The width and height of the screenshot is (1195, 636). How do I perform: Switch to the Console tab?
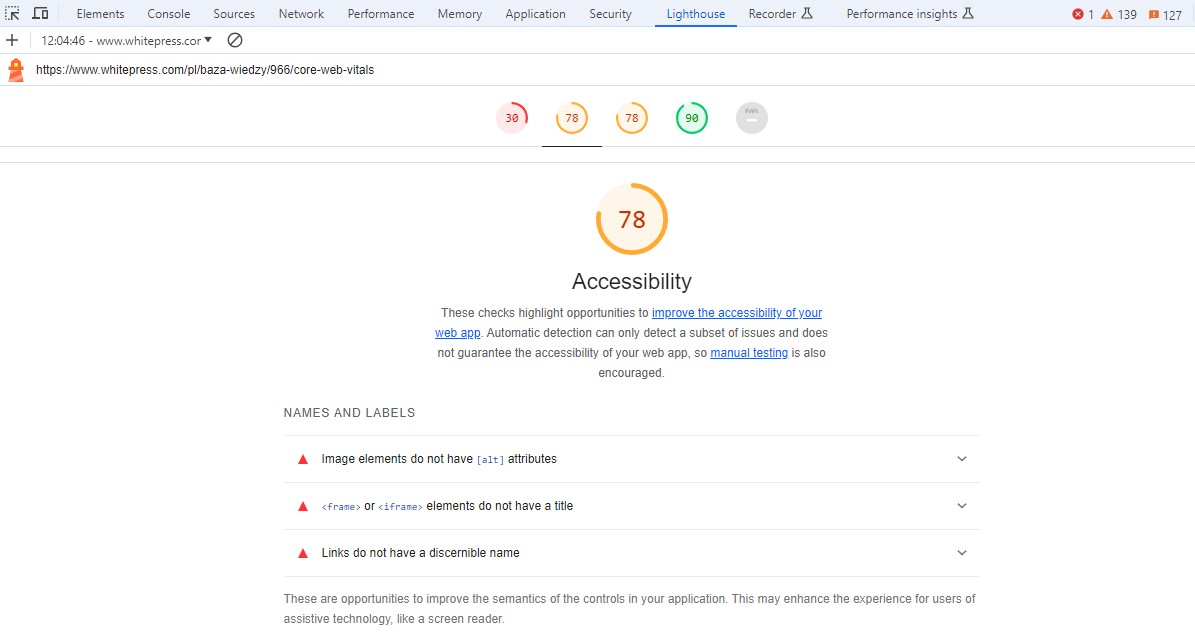[x=168, y=14]
